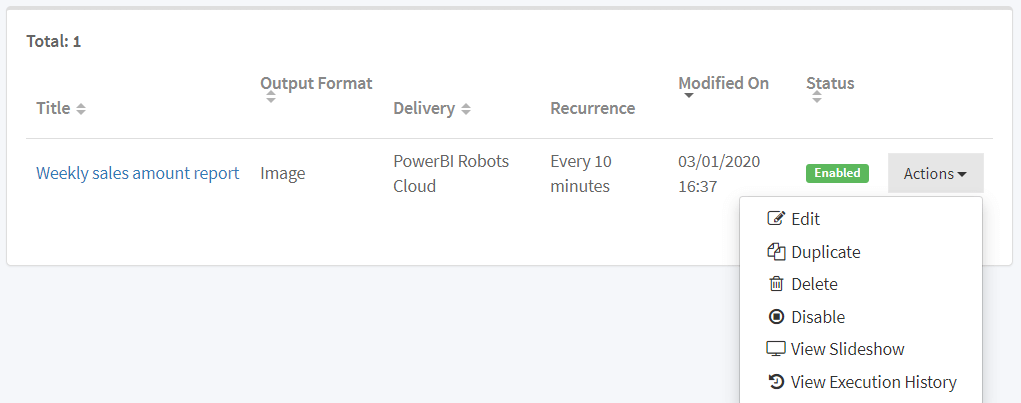Select Delete in the Actions menu
Image resolution: width=1021 pixels, height=403 pixels.
814,284
